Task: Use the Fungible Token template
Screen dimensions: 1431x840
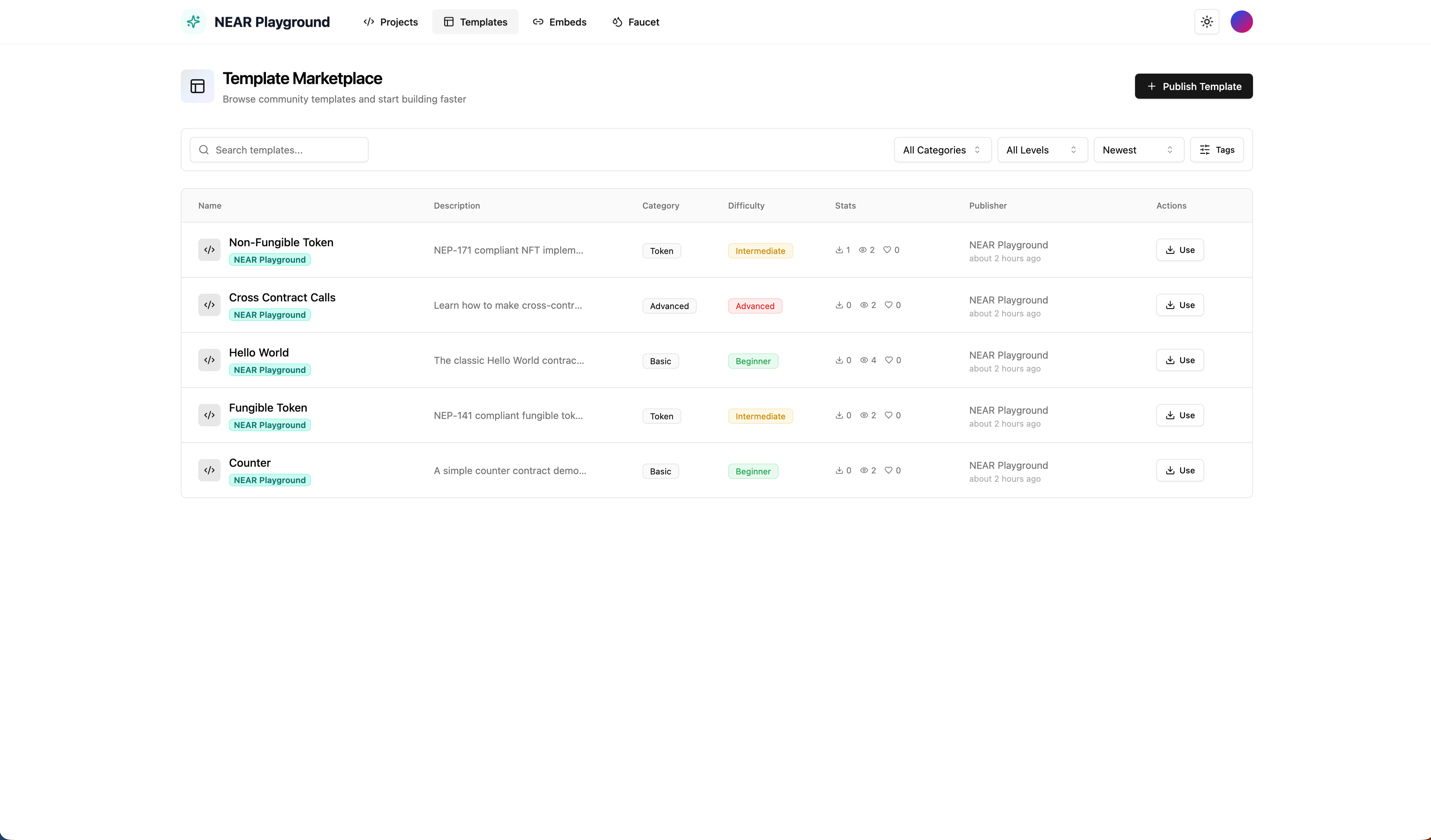Action: [x=1180, y=415]
